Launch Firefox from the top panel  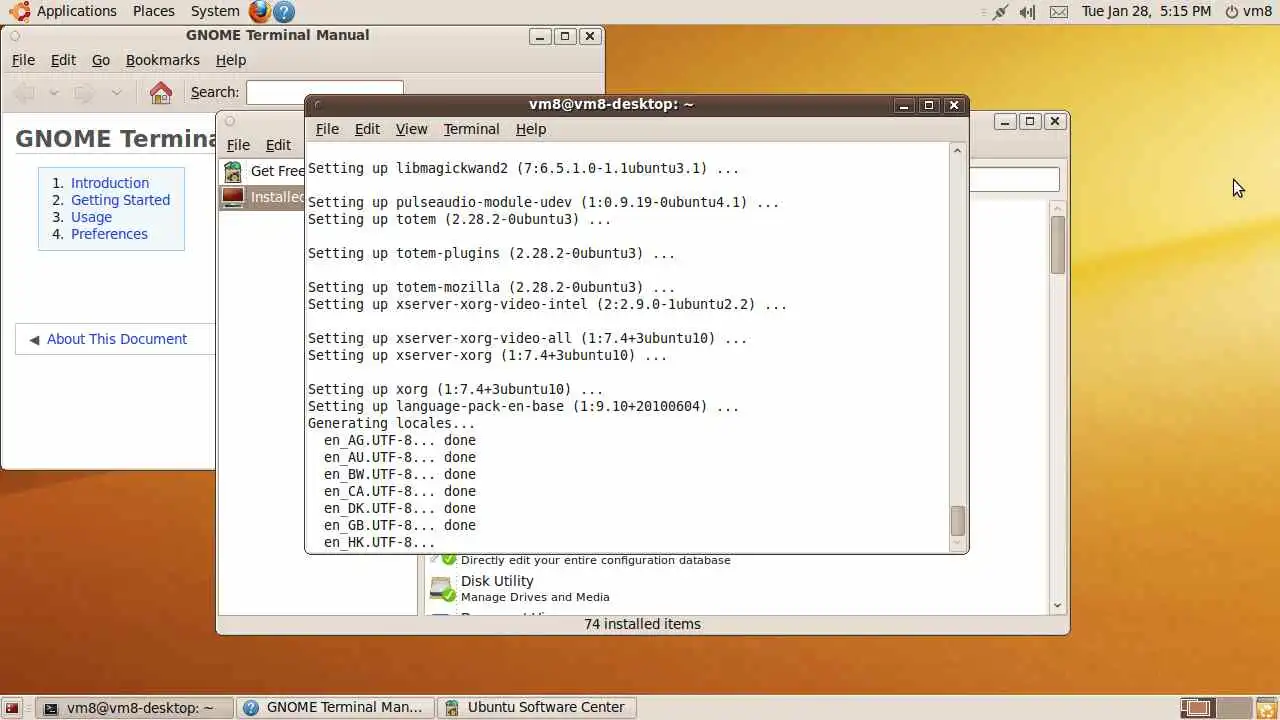click(260, 11)
